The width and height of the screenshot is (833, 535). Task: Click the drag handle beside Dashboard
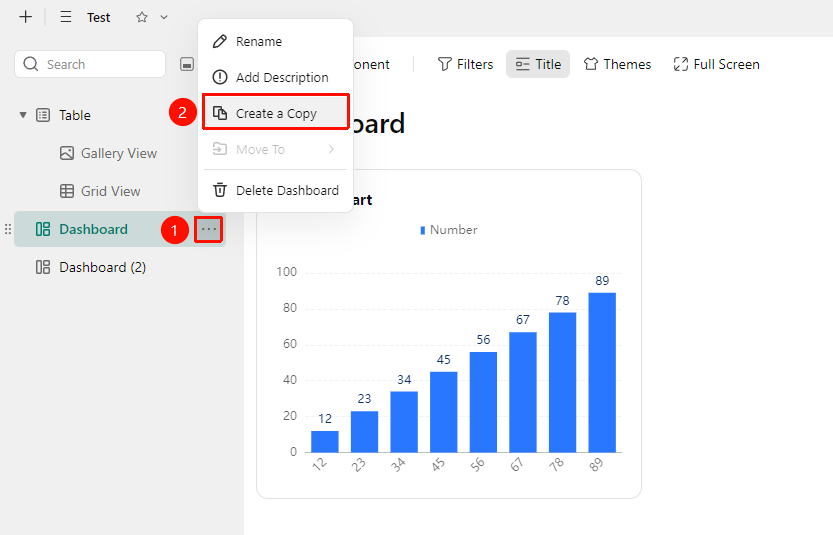pos(7,230)
